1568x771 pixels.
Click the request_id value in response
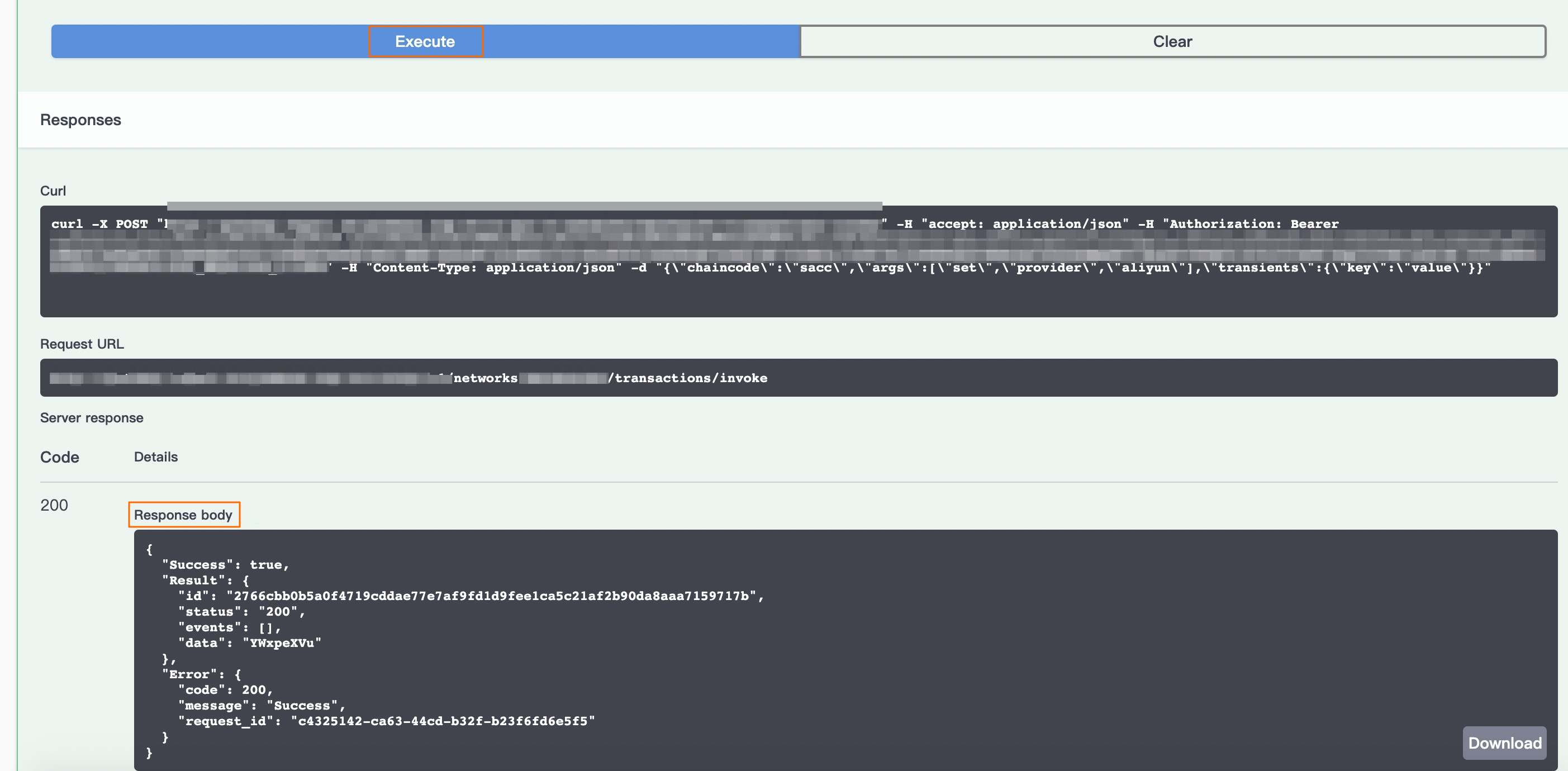(x=443, y=721)
